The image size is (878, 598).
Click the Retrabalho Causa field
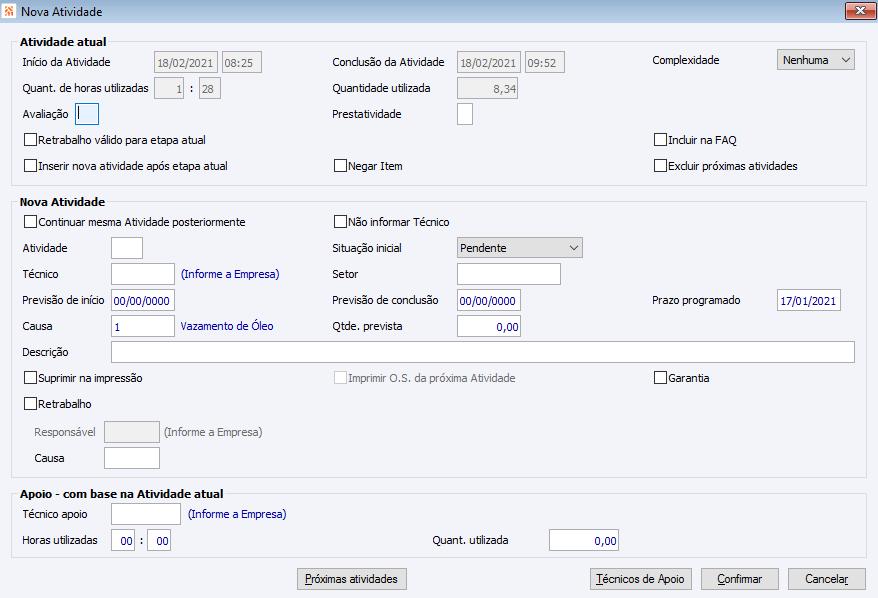[132, 458]
